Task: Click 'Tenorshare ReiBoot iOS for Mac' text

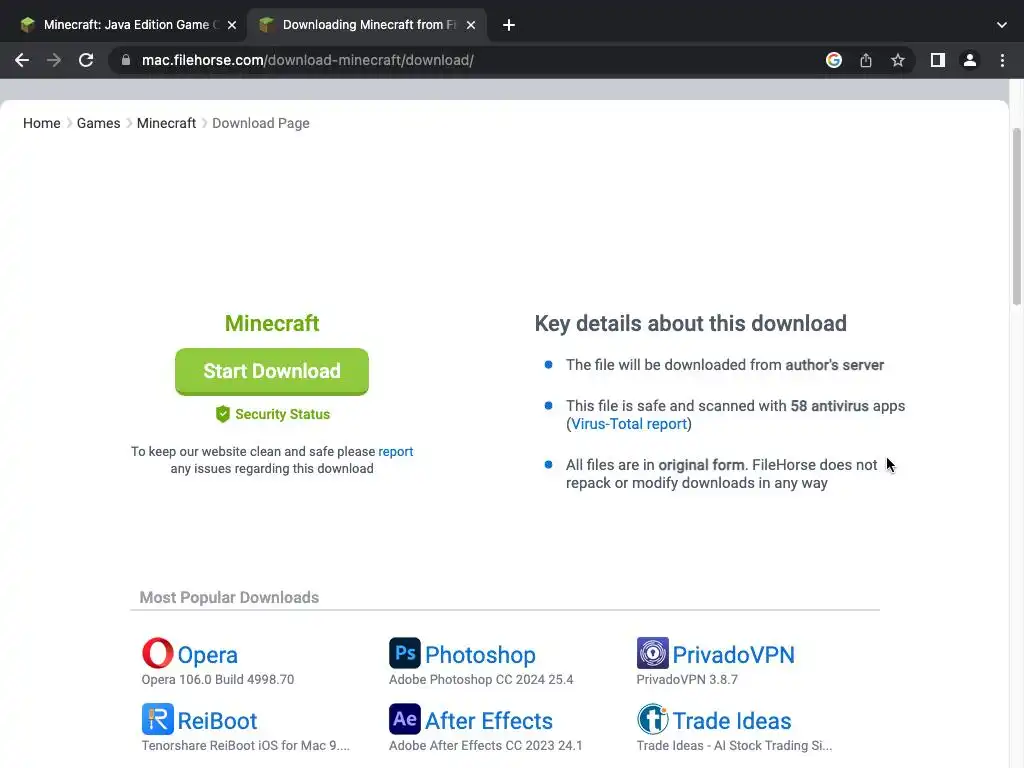Action: tap(246, 745)
